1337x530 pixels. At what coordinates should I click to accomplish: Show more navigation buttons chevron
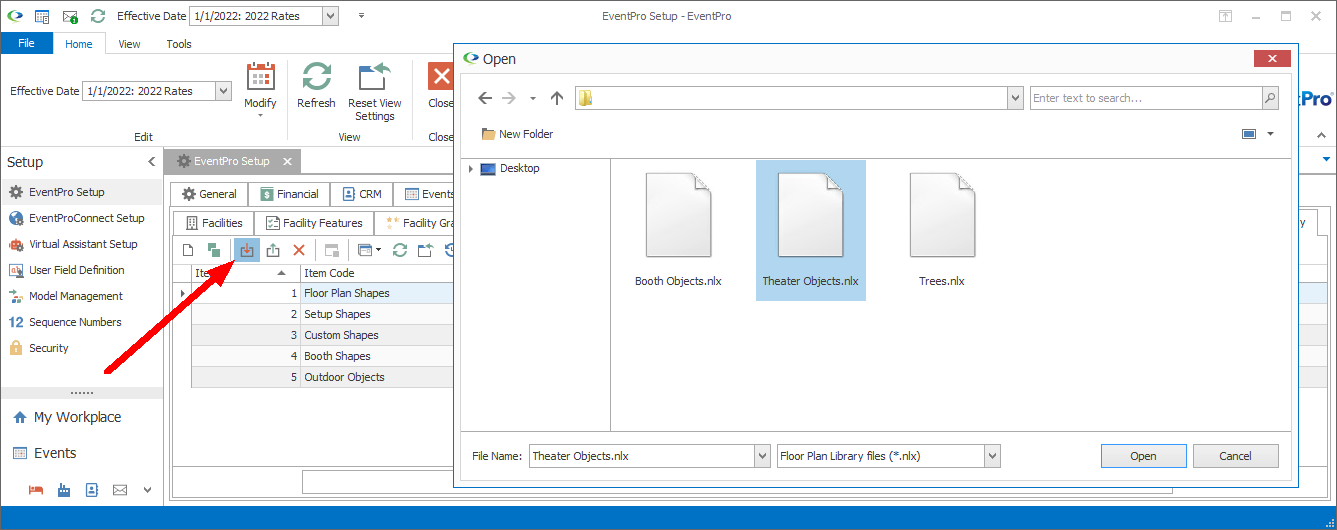[x=148, y=490]
